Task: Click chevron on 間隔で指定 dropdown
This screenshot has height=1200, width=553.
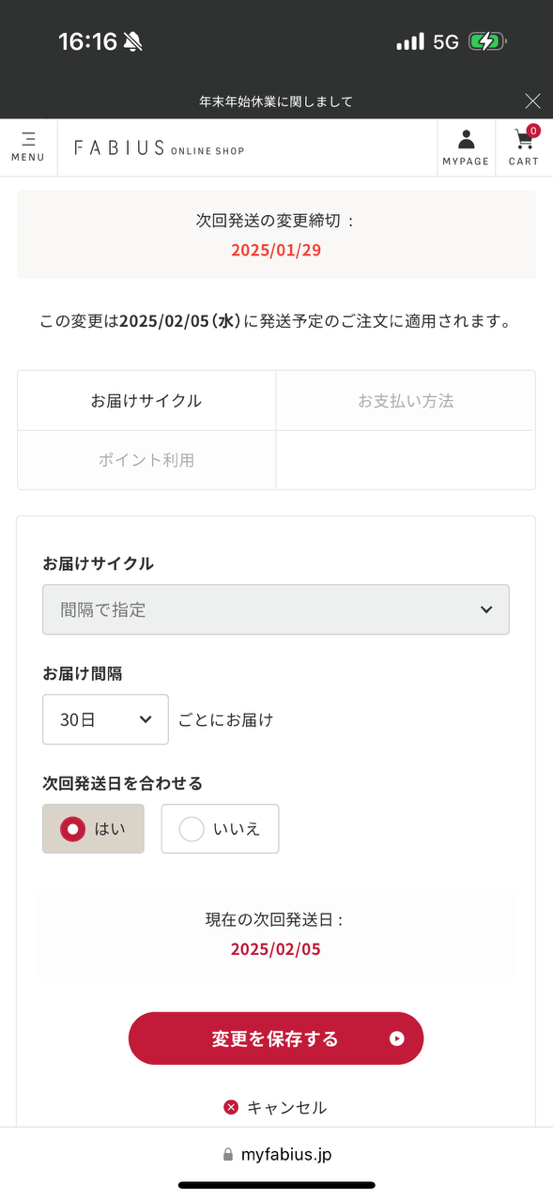Action: 486,609
